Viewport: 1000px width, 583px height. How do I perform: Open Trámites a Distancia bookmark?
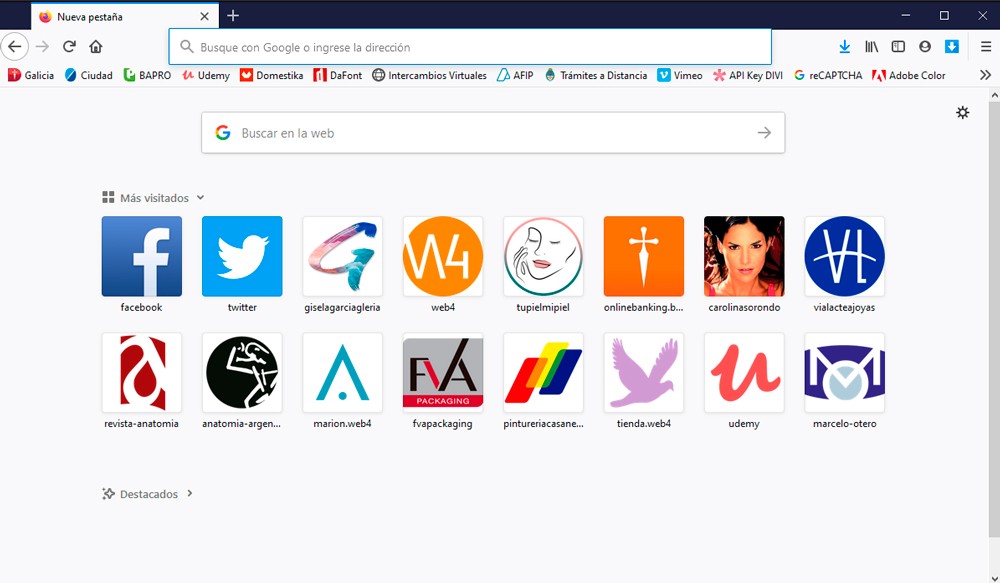[596, 75]
